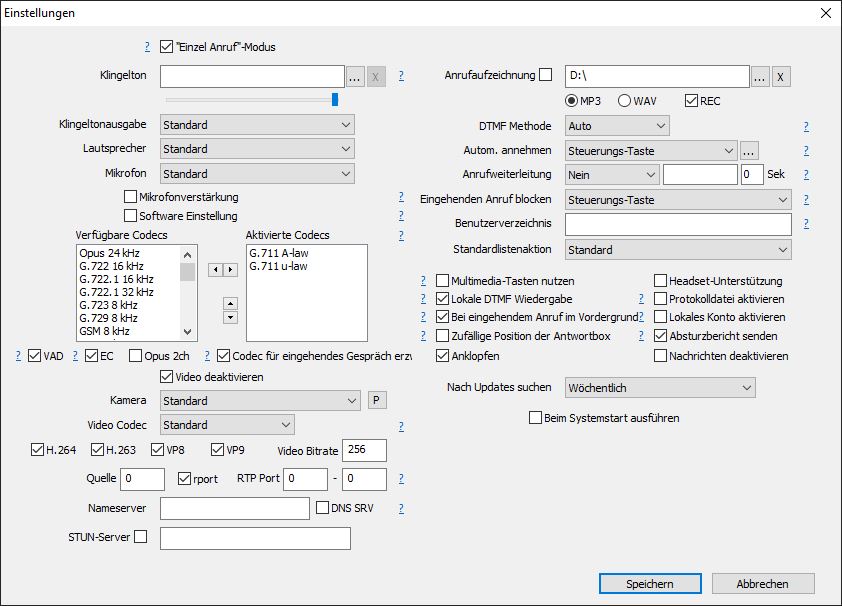Open help link next to Klingelton
This screenshot has height=606, width=842.
click(401, 76)
